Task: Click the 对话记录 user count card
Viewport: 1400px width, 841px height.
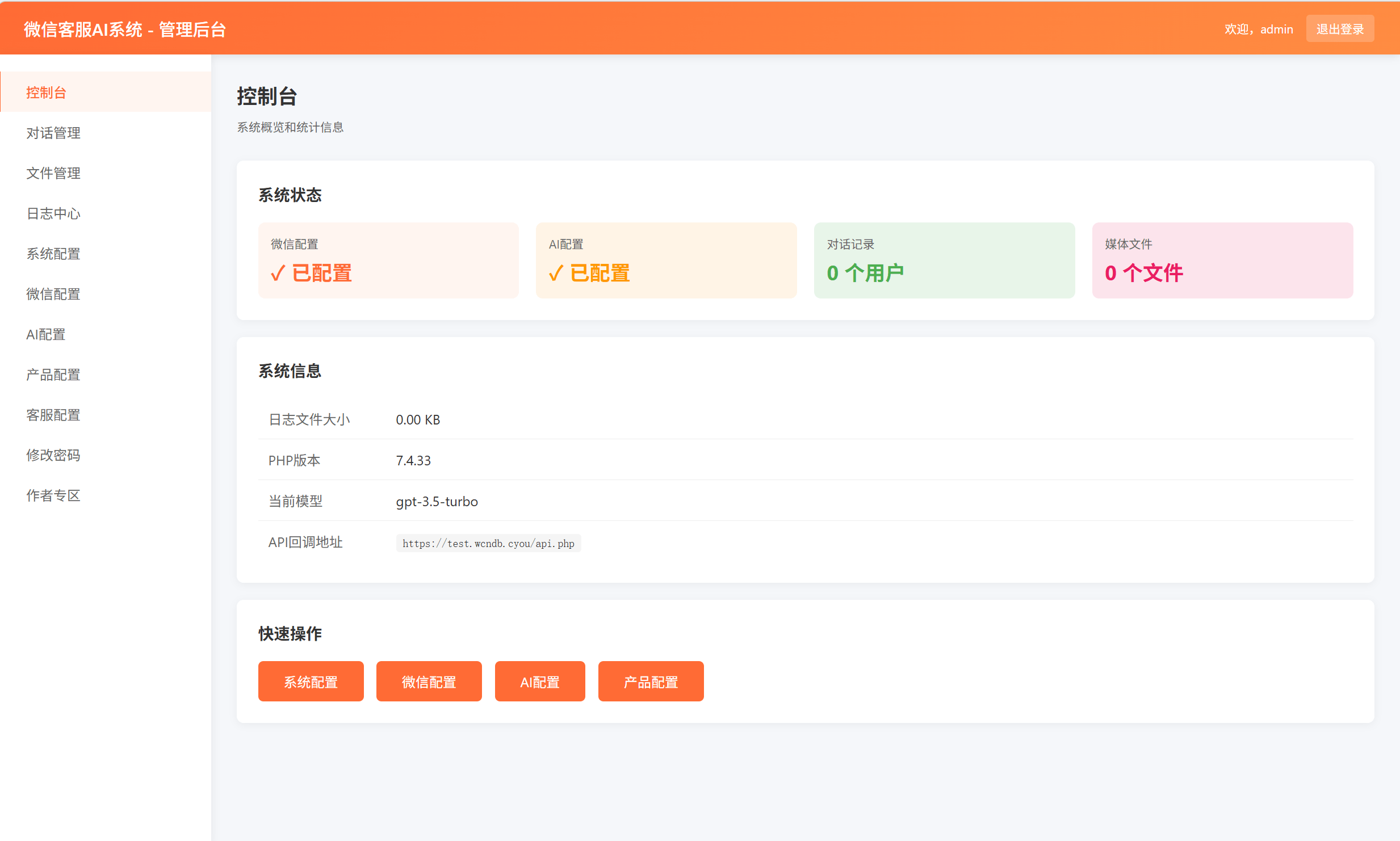Action: tap(944, 260)
